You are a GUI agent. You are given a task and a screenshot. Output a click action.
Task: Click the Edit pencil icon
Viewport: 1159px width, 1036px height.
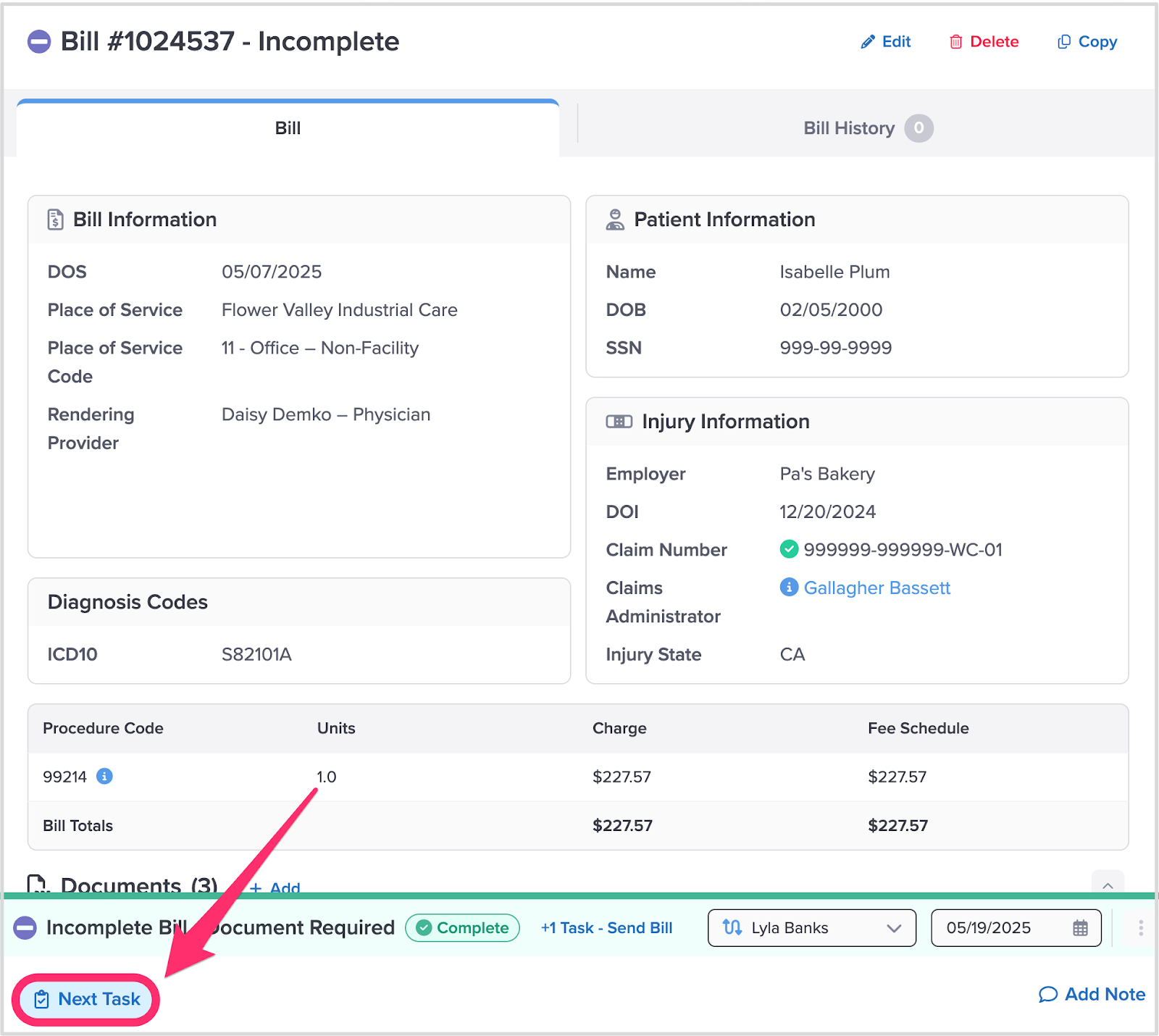867,42
